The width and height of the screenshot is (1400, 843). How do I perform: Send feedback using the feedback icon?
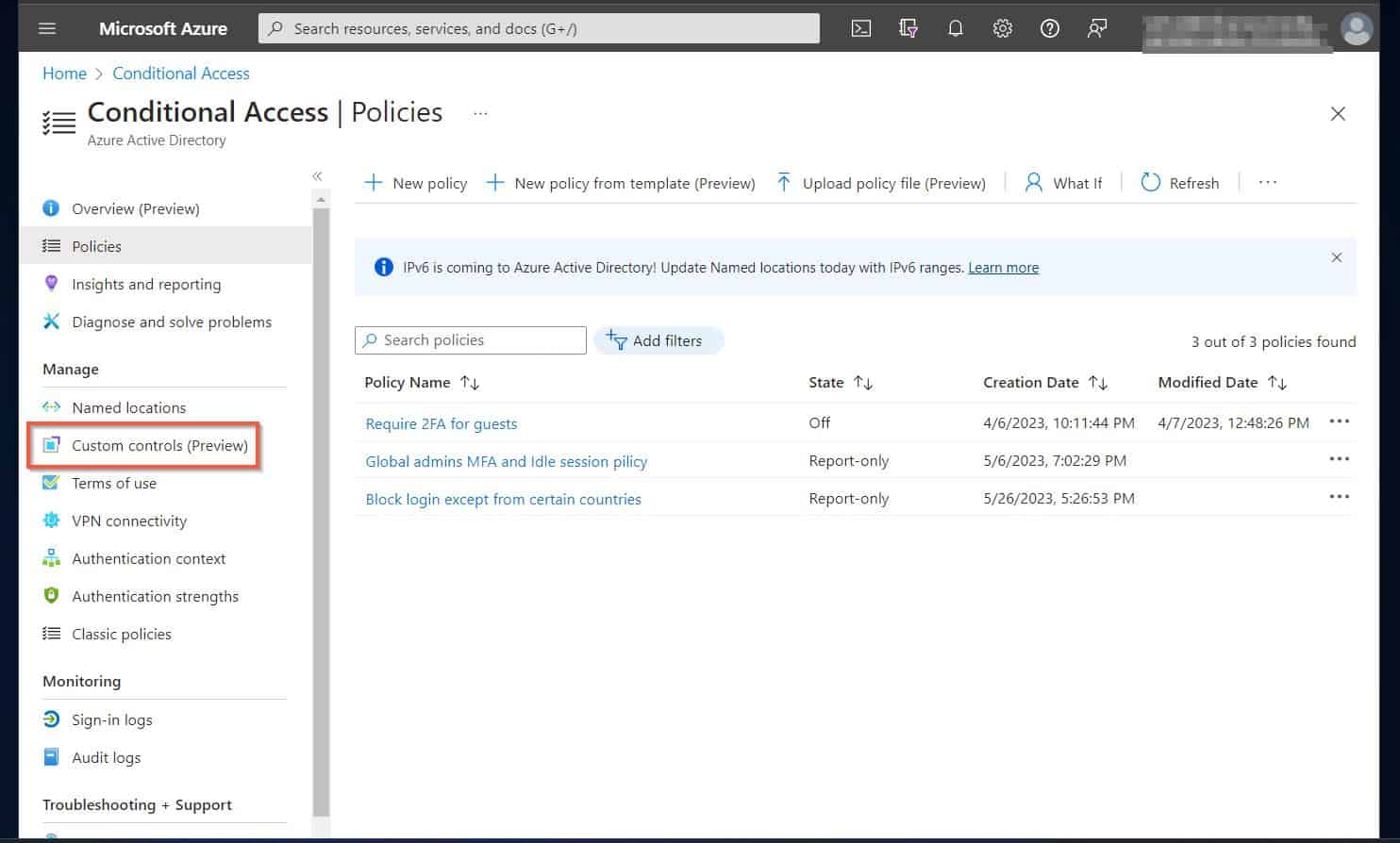[x=1096, y=28]
